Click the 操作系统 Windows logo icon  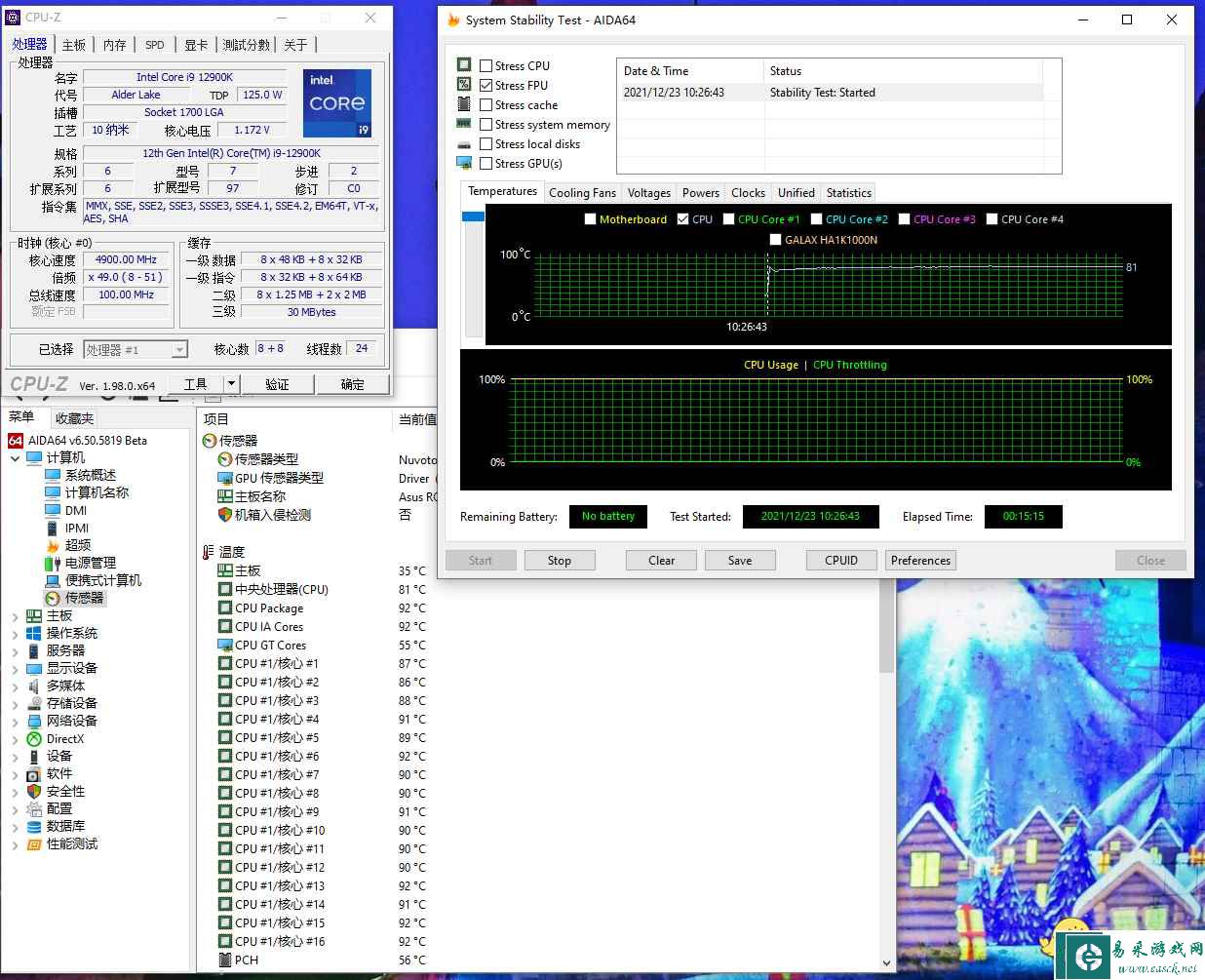34,633
